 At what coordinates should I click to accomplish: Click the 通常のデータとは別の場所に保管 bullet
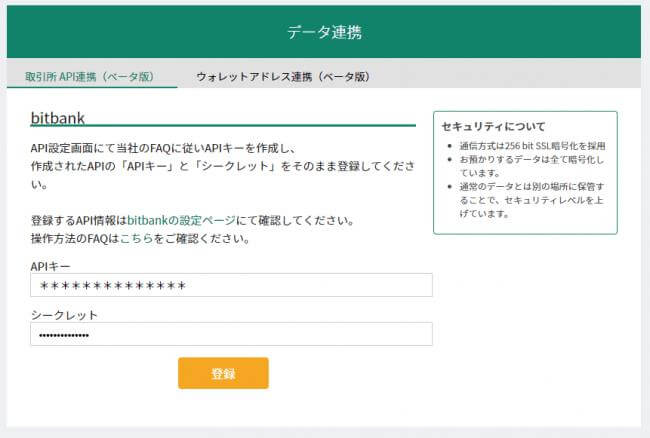click(532, 200)
